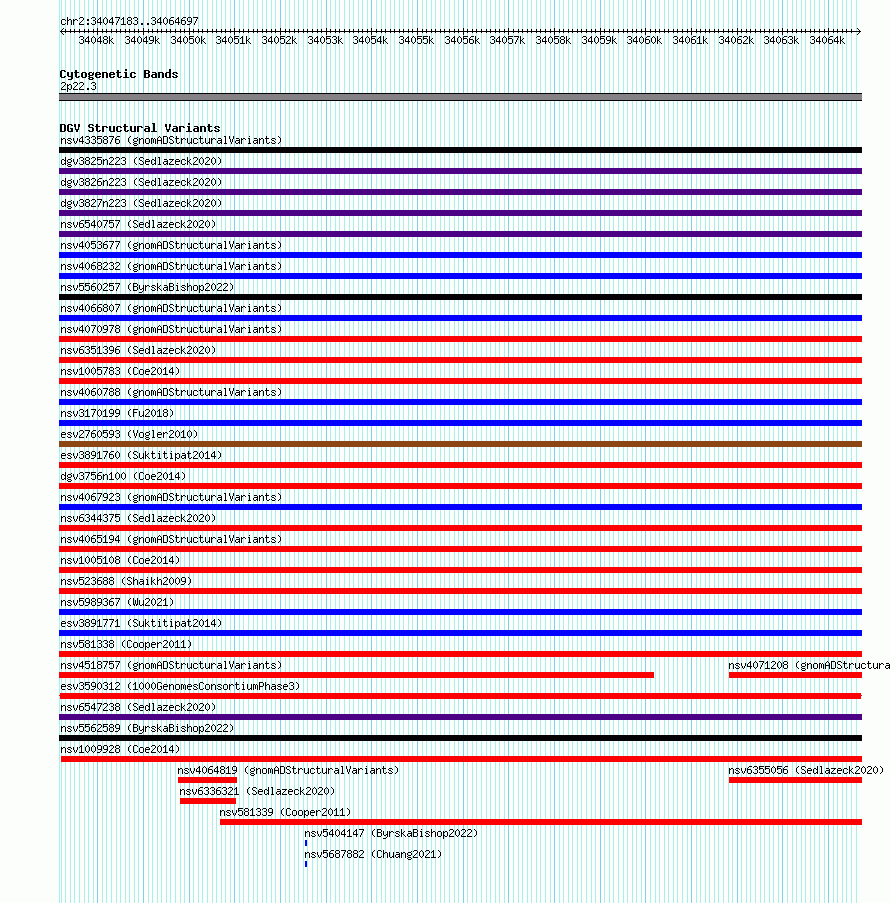Click the 34063k ruler label

coord(782,40)
